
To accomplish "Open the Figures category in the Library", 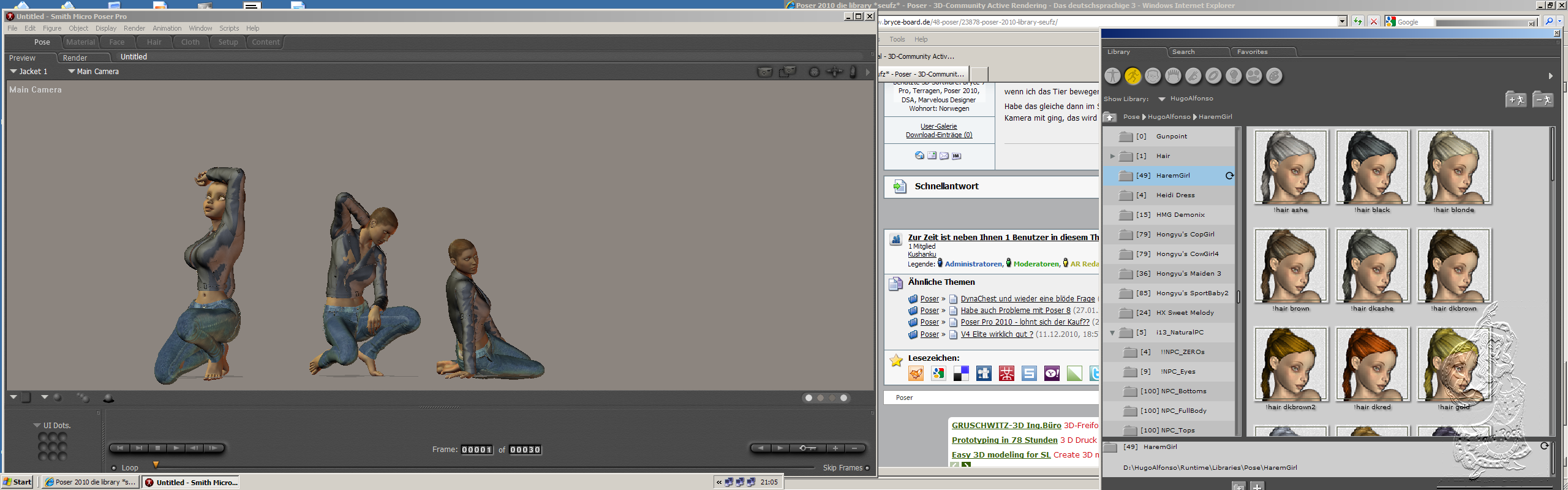I will [1112, 76].
